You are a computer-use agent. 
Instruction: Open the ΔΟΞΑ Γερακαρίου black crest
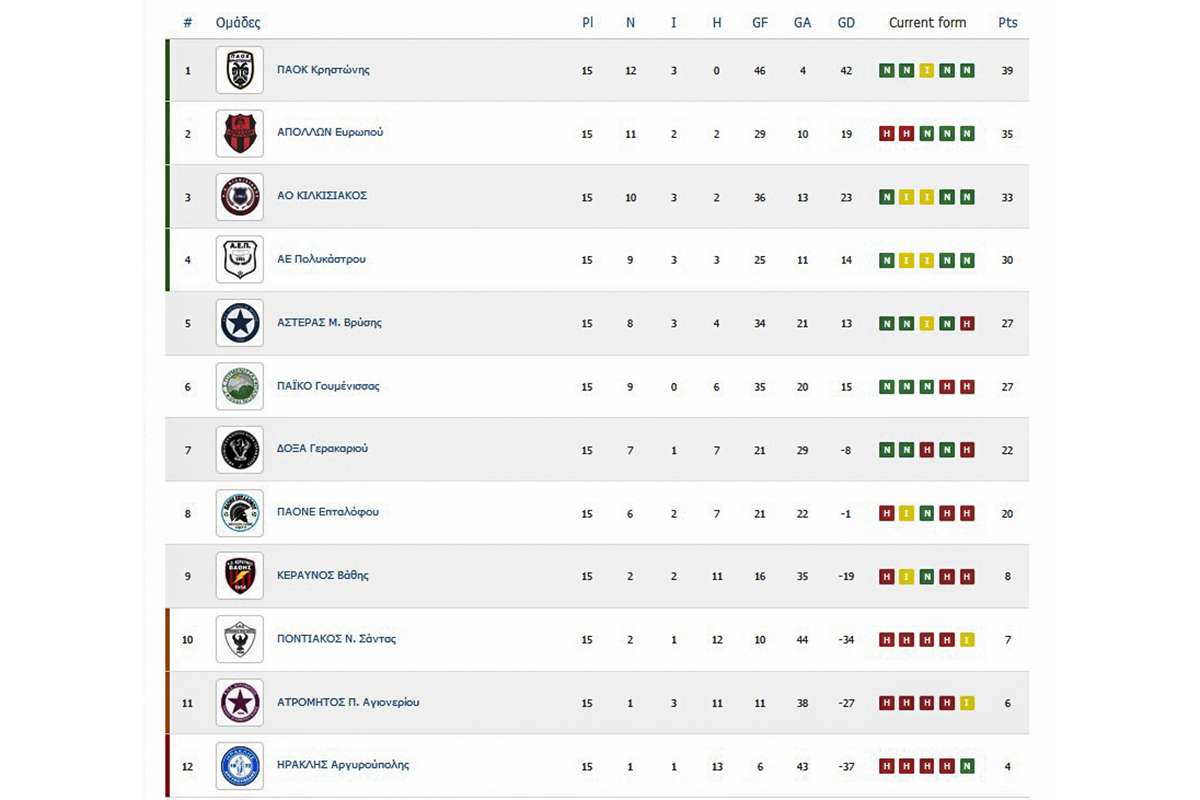pyautogui.click(x=240, y=449)
